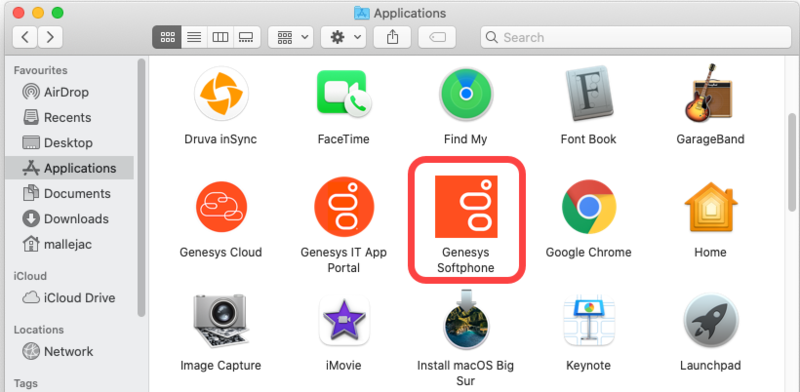Switch to column view

tap(220, 37)
